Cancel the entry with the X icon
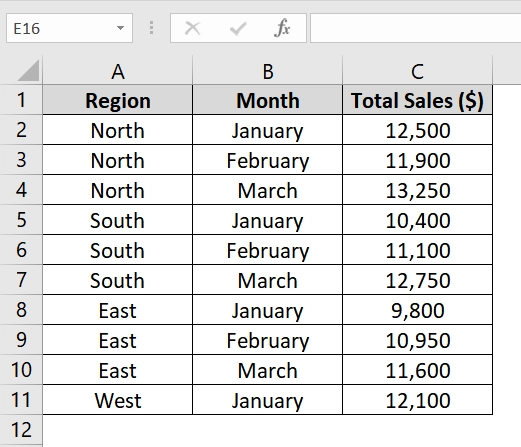Image resolution: width=521 pixels, height=447 pixels. [x=193, y=28]
